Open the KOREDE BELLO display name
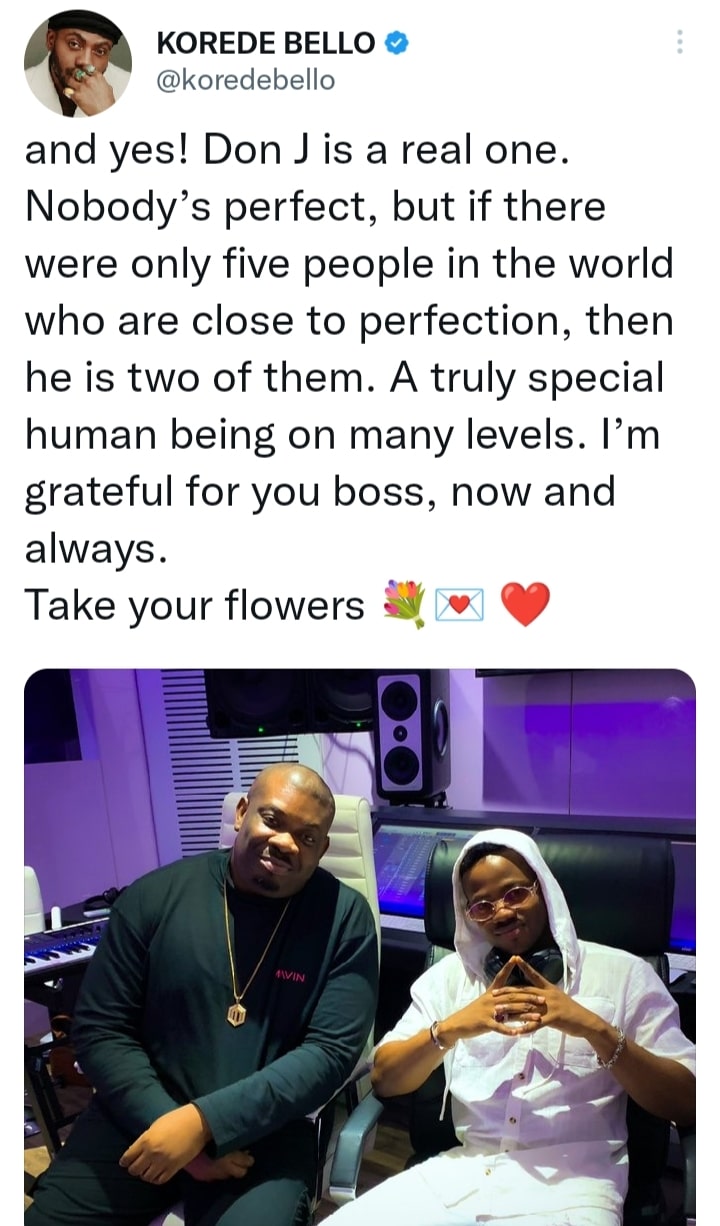Viewport: 720px width, 1226px height. [267, 43]
